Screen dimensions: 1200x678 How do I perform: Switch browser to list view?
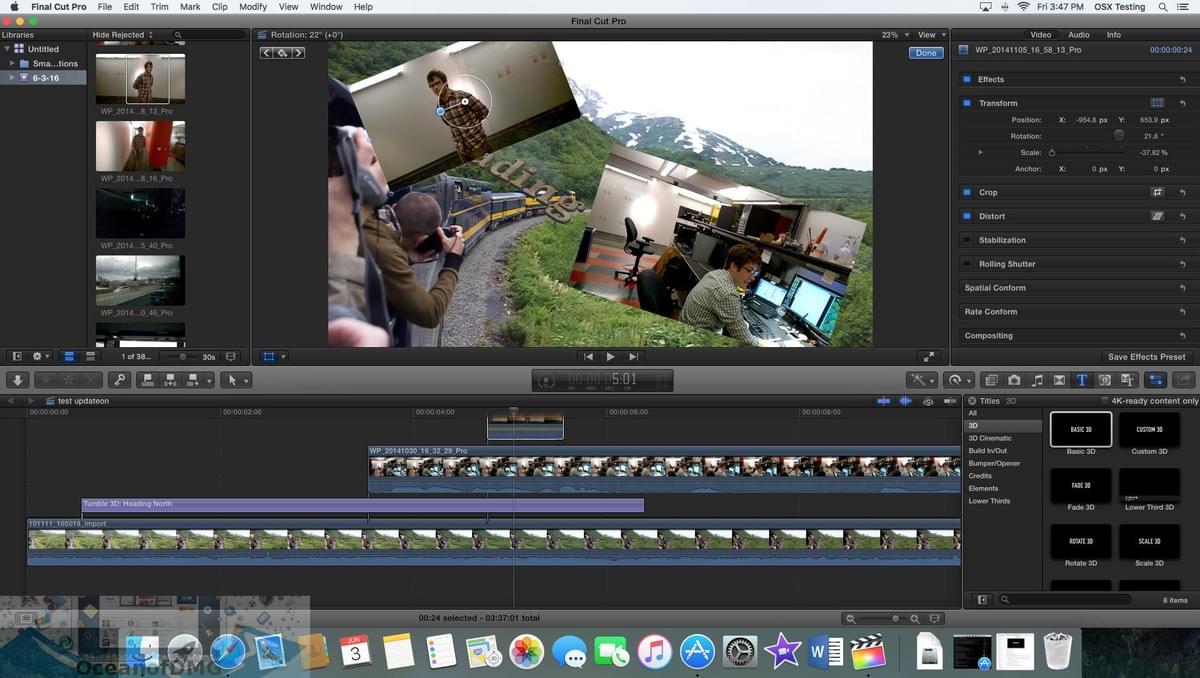tap(90, 356)
